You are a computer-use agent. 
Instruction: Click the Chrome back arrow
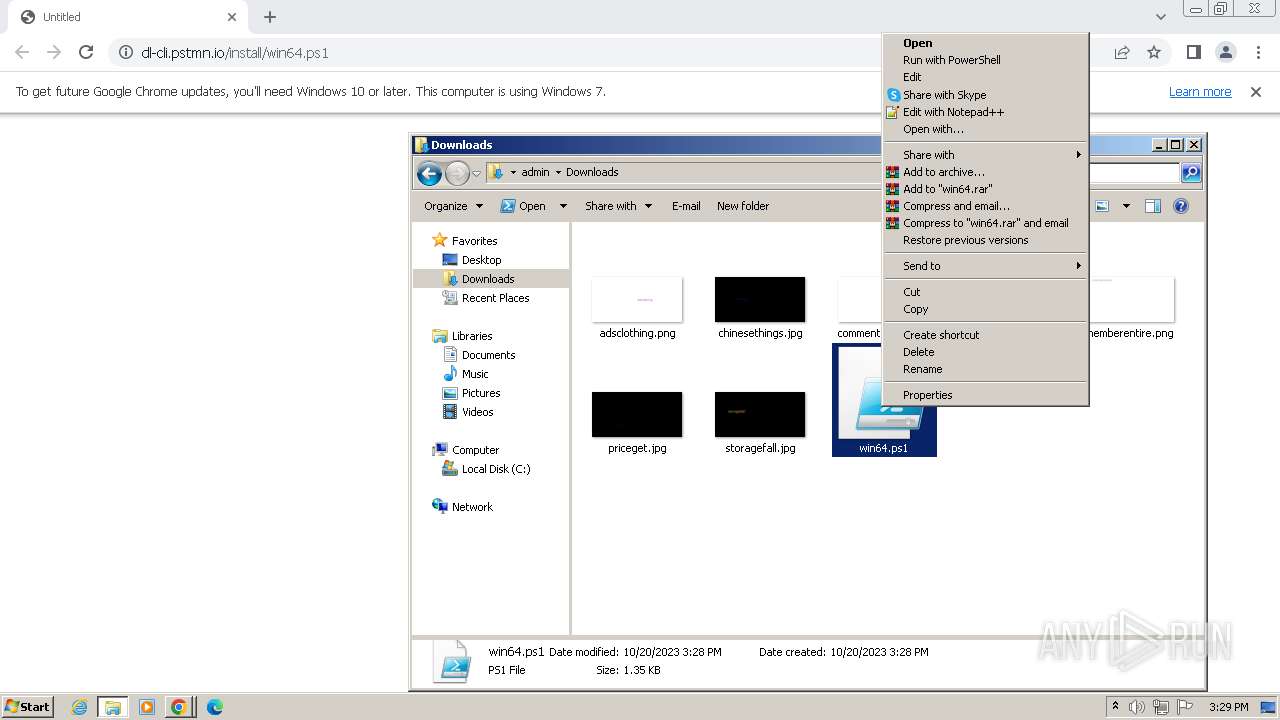[x=22, y=52]
